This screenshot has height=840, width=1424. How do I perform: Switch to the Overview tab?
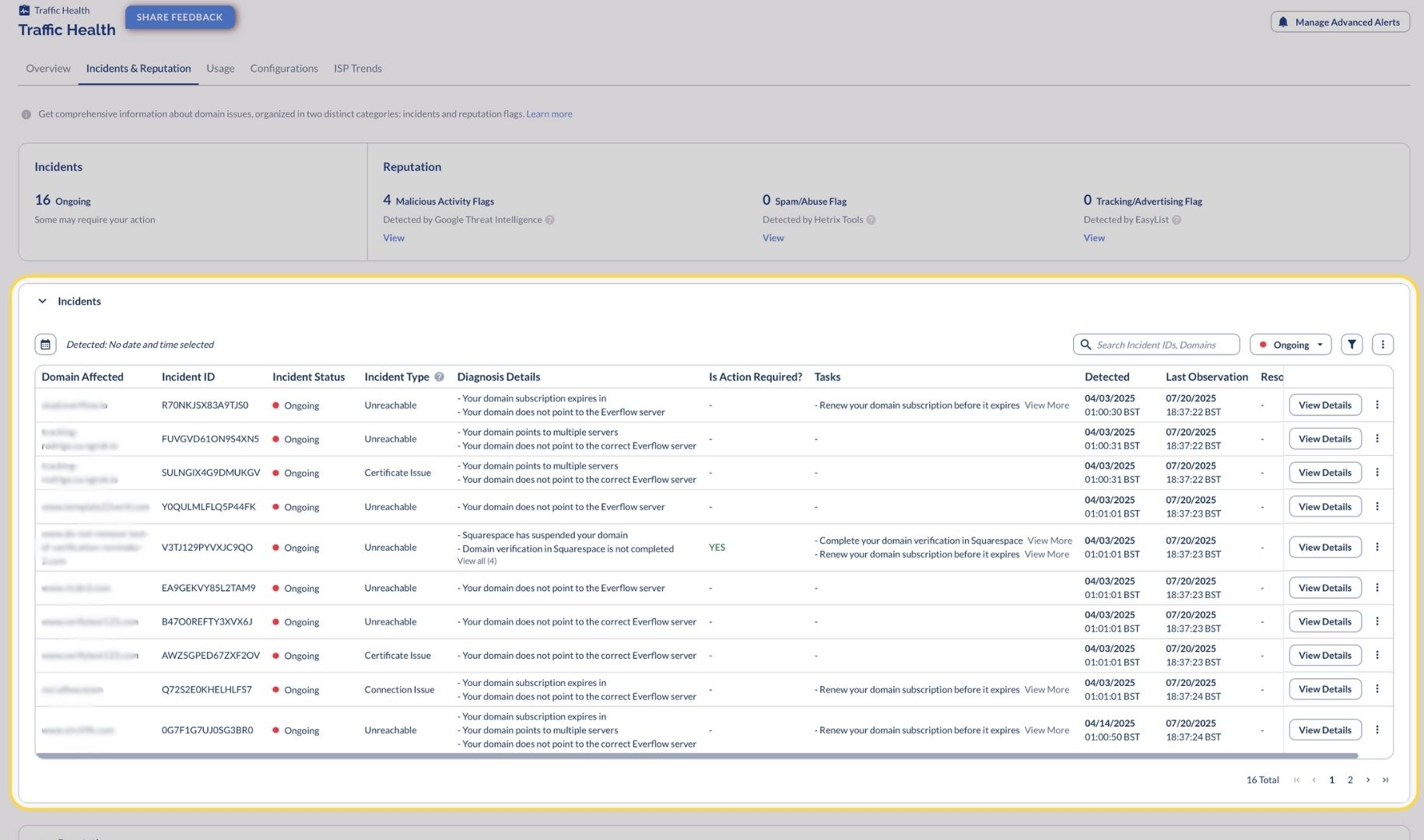48,68
